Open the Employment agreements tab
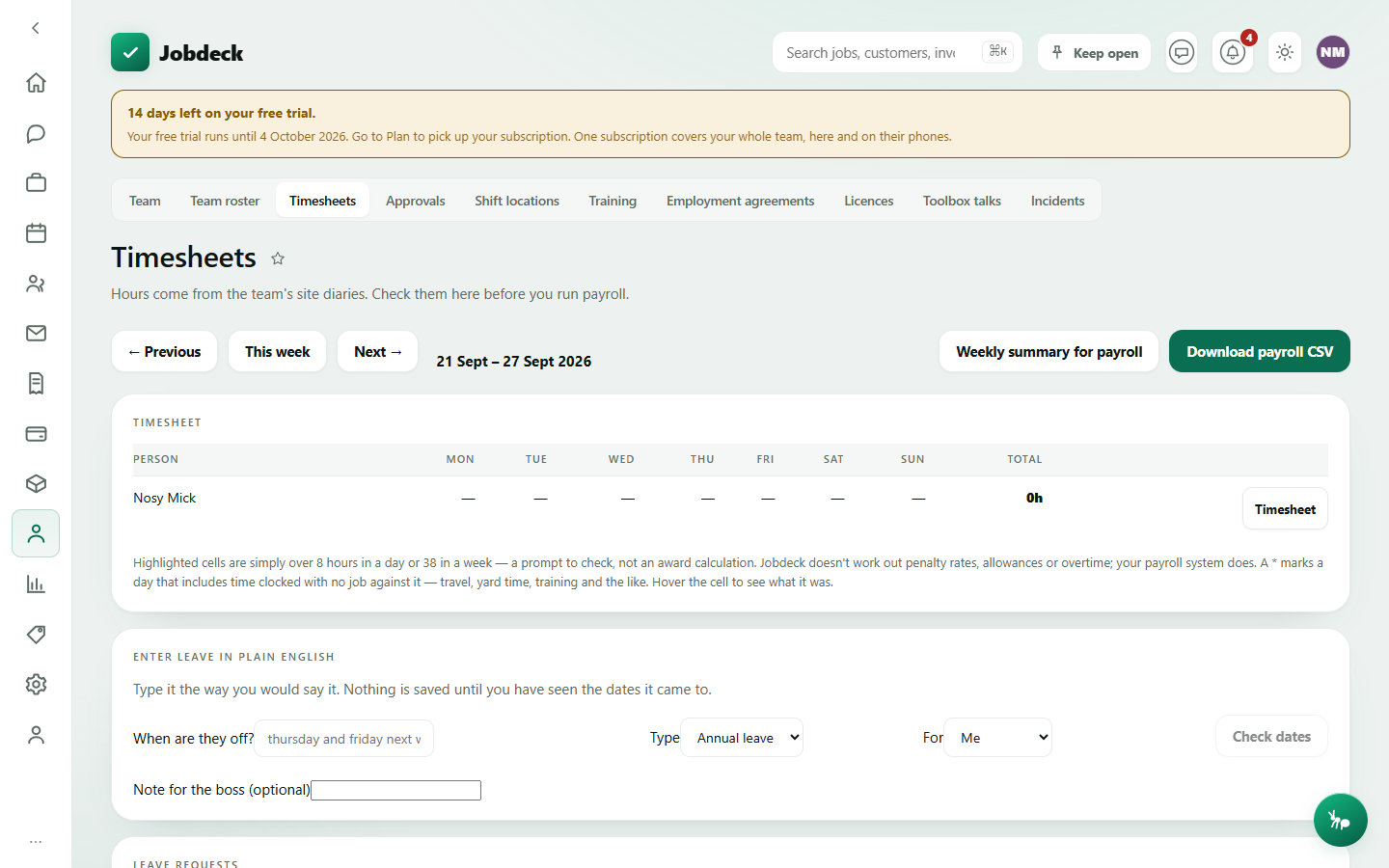 coord(740,201)
